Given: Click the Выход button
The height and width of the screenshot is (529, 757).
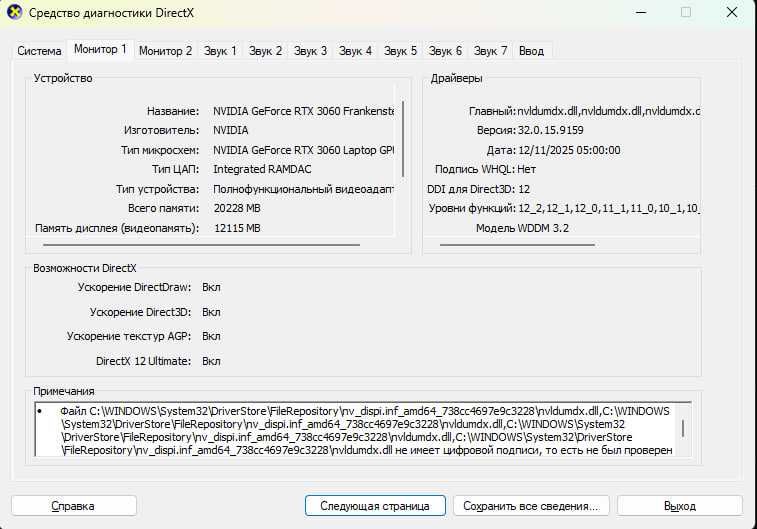Looking at the screenshot, I should 680,506.
